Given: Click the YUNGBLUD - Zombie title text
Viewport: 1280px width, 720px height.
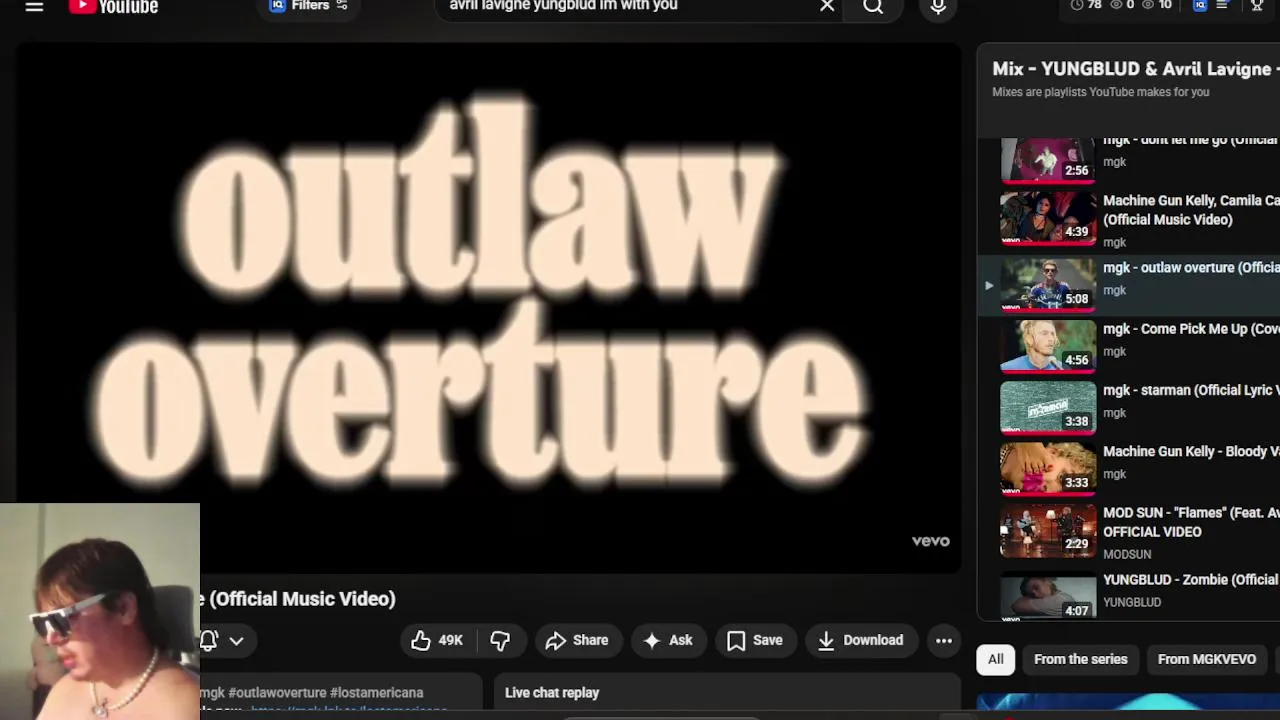Looking at the screenshot, I should tap(1191, 580).
